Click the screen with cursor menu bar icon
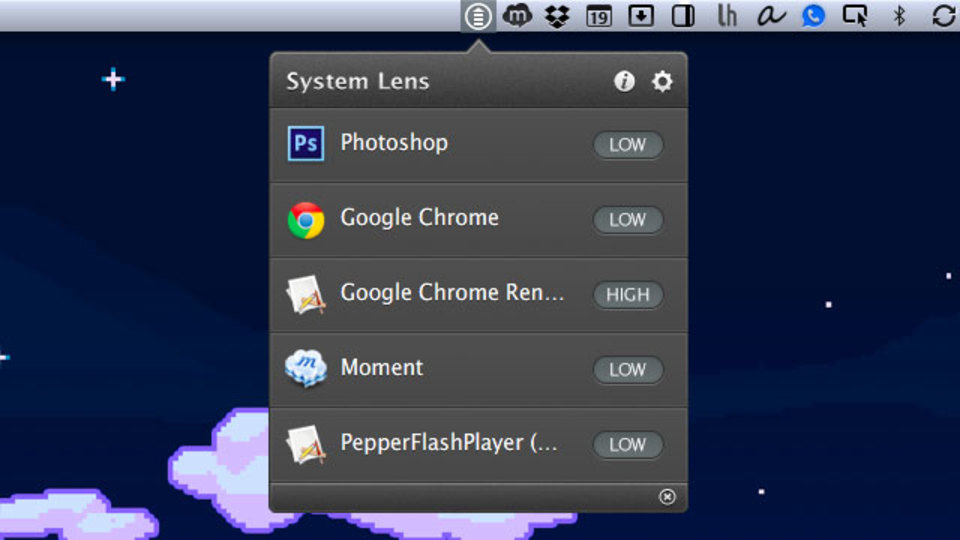The height and width of the screenshot is (540, 960). click(x=855, y=16)
